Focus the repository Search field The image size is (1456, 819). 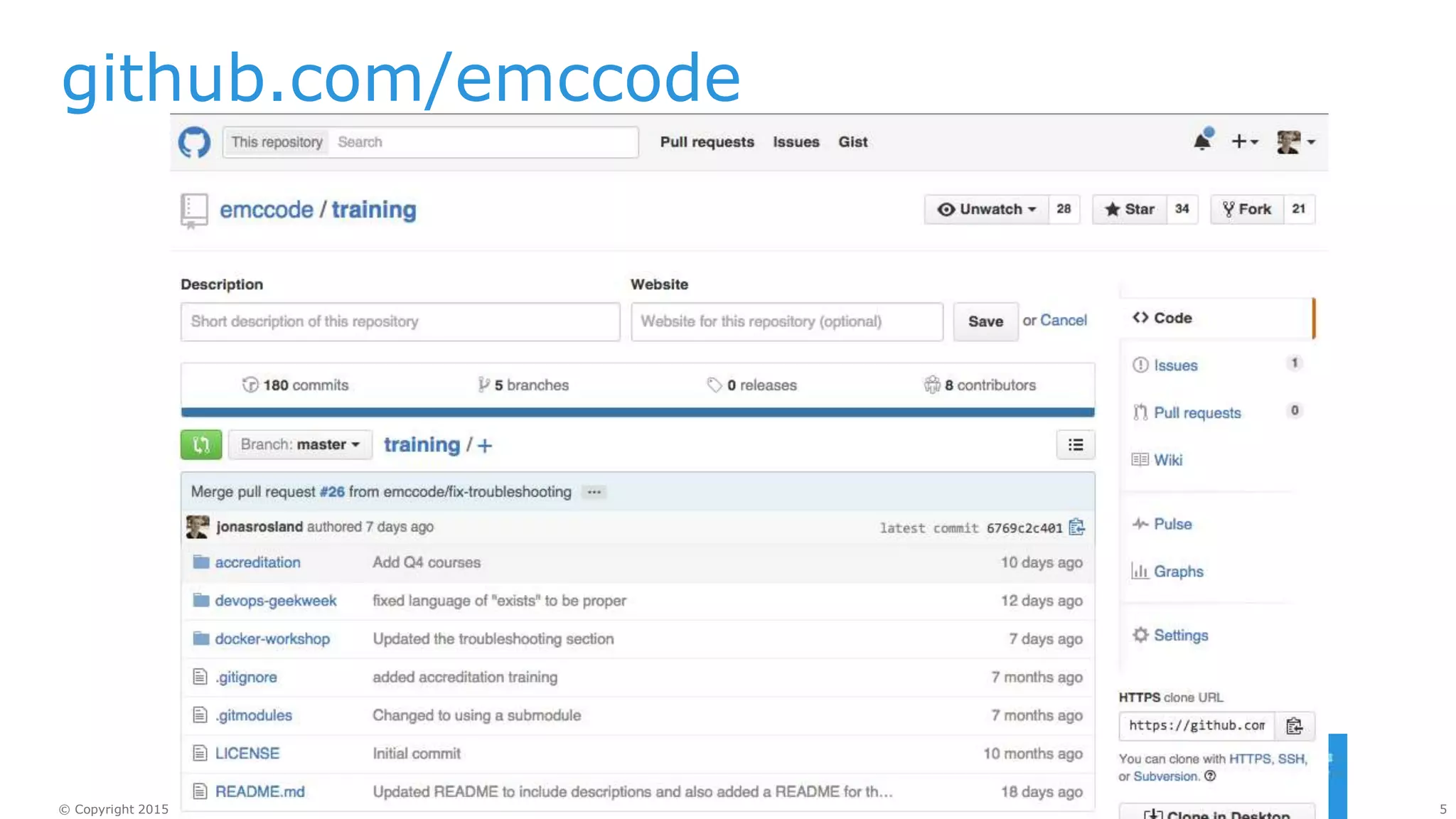[x=483, y=142]
